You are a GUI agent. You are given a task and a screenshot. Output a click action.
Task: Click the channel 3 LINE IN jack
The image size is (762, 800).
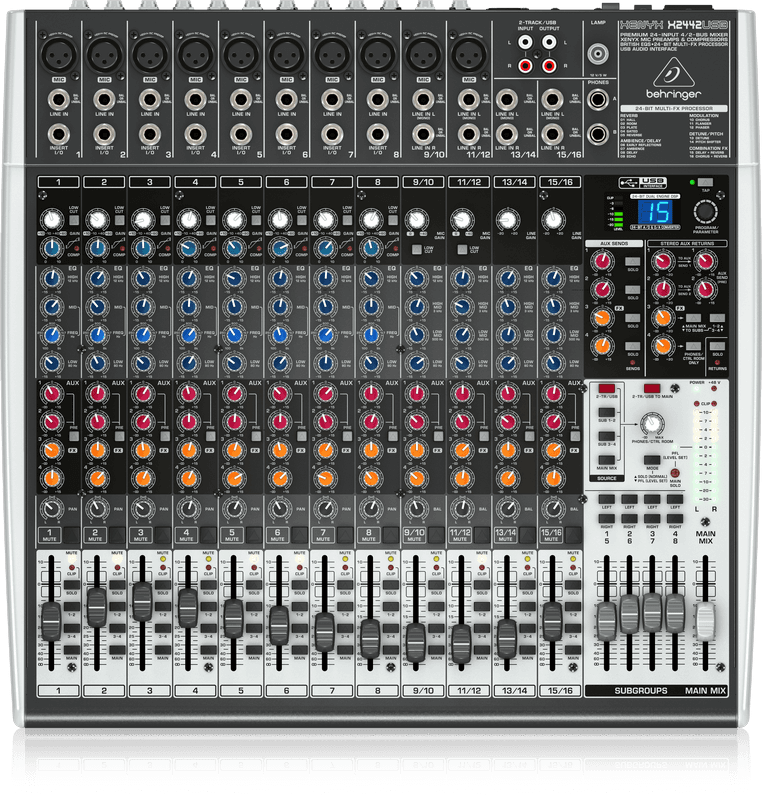[x=150, y=100]
